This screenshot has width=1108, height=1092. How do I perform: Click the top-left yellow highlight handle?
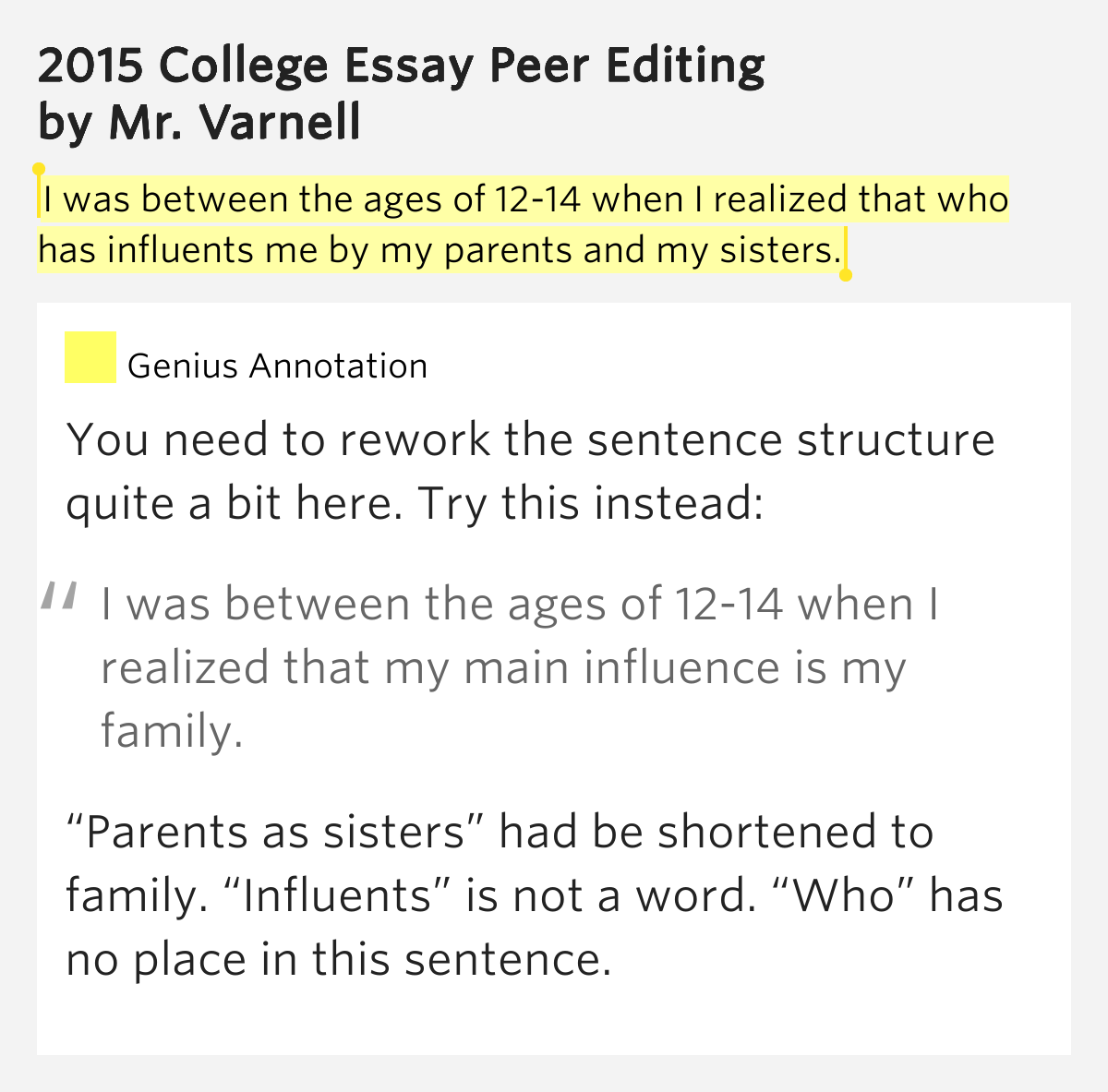[39, 170]
